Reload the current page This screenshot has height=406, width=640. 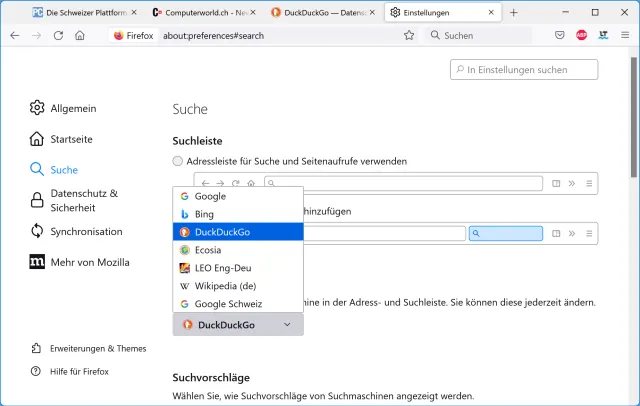[x=58, y=35]
